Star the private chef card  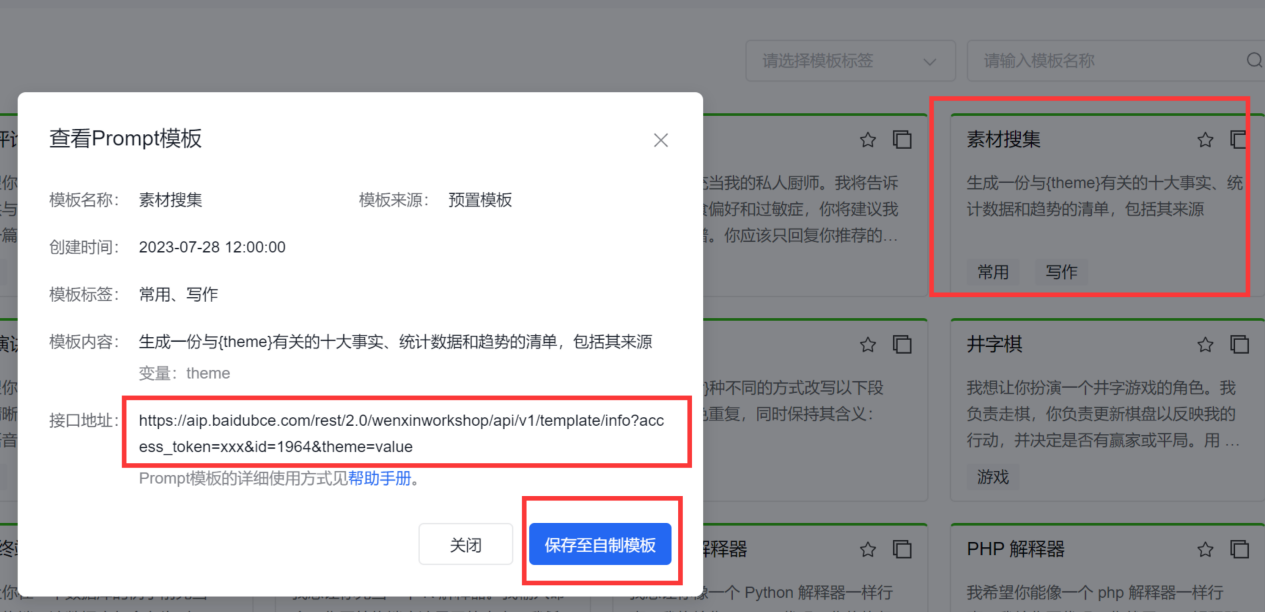pos(868,140)
